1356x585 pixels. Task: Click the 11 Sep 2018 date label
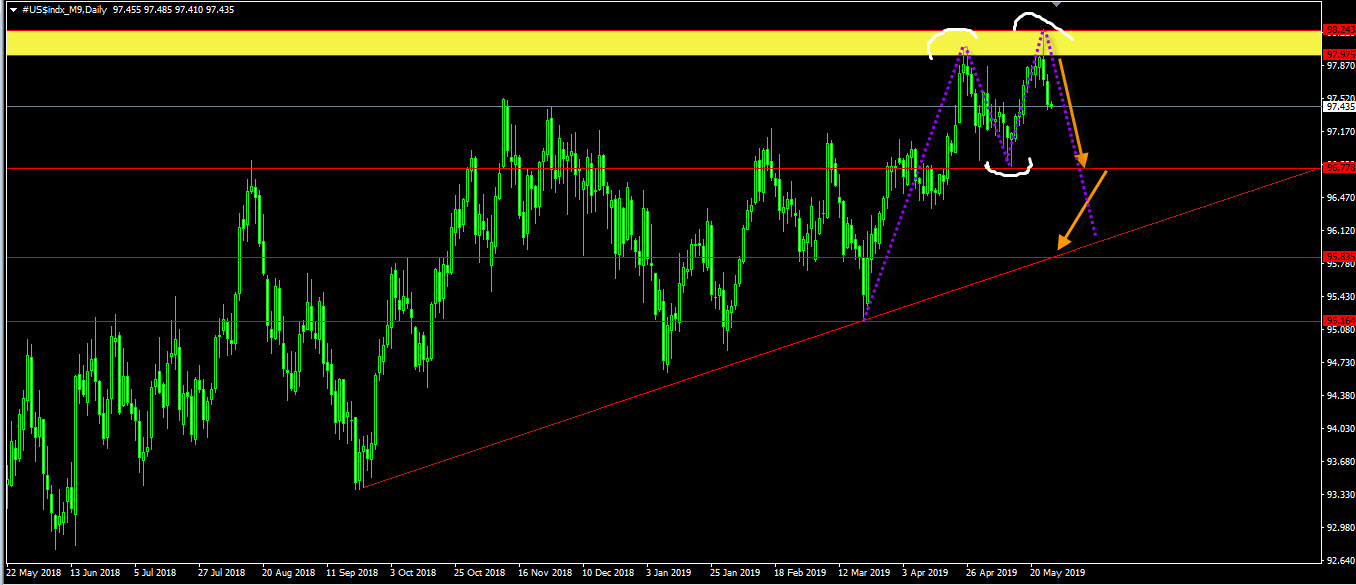[352, 574]
